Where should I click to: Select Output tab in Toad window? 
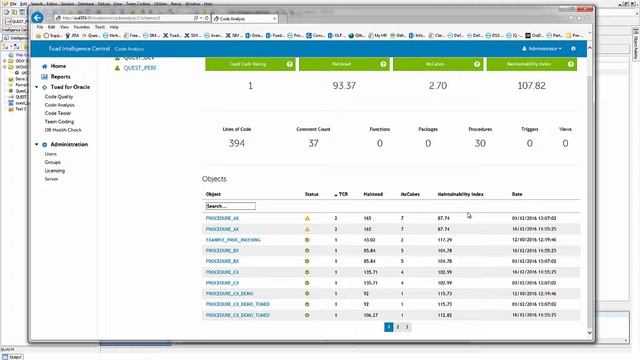tap(12, 357)
